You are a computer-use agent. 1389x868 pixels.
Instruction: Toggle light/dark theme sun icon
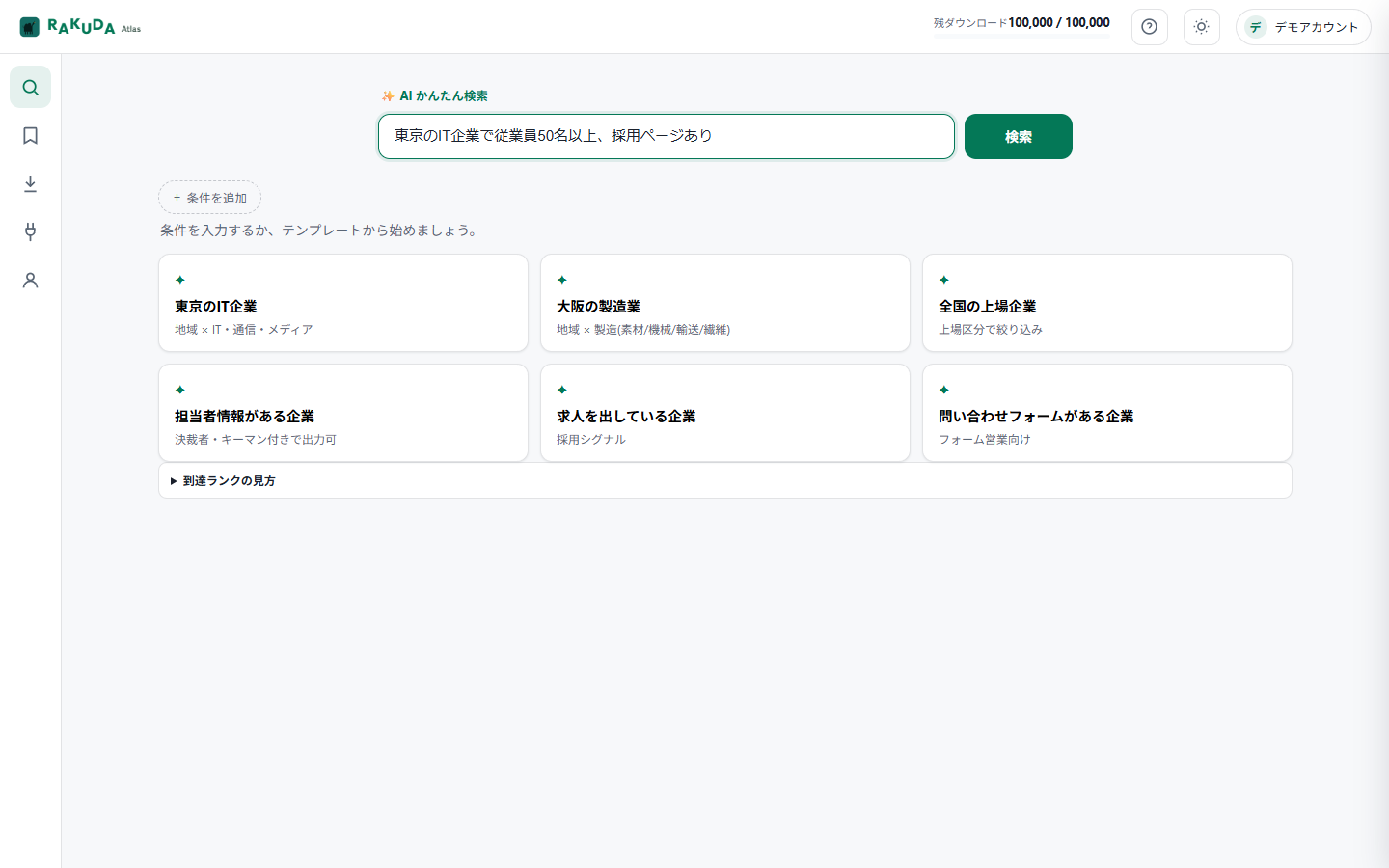pyautogui.click(x=1201, y=27)
